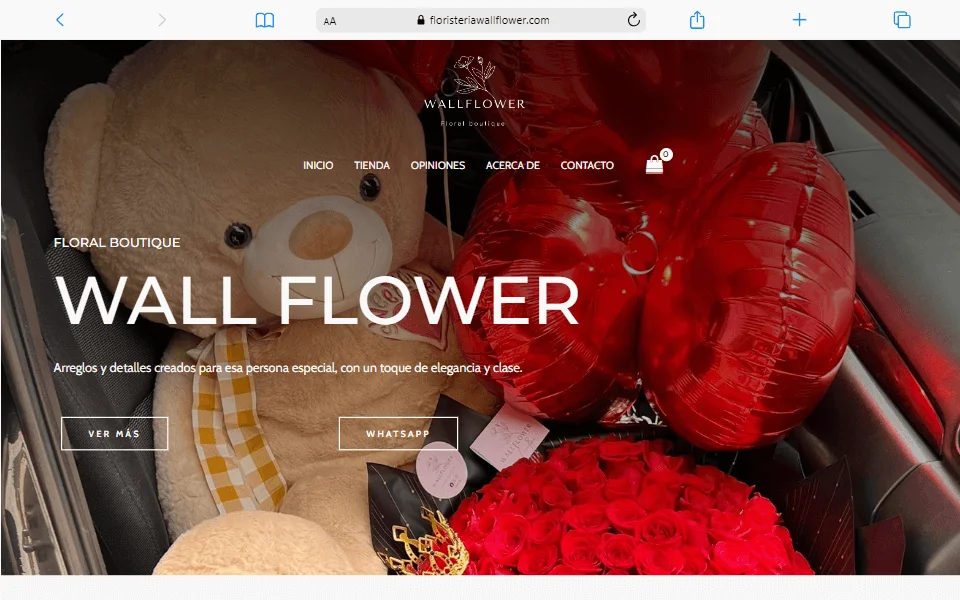This screenshot has height=600, width=960.
Task: Go back using the back arrow
Action: pyautogui.click(x=60, y=19)
